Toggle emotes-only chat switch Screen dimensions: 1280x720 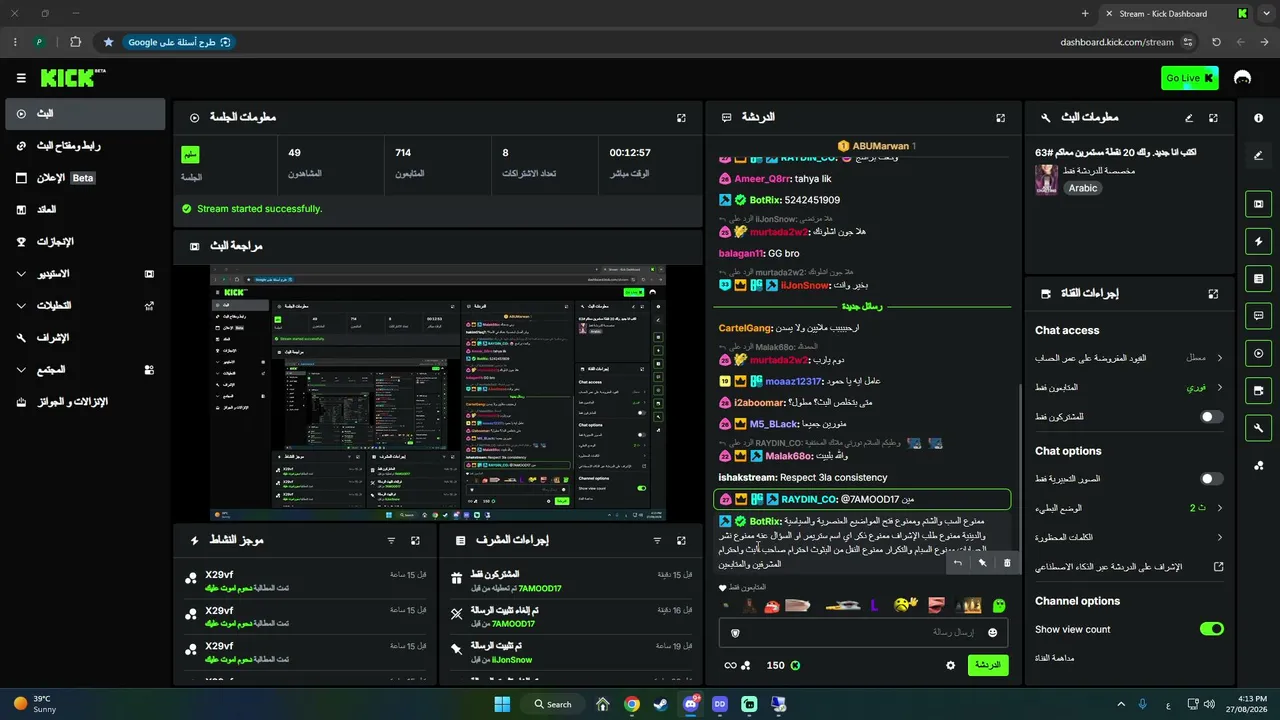pyautogui.click(x=1211, y=479)
